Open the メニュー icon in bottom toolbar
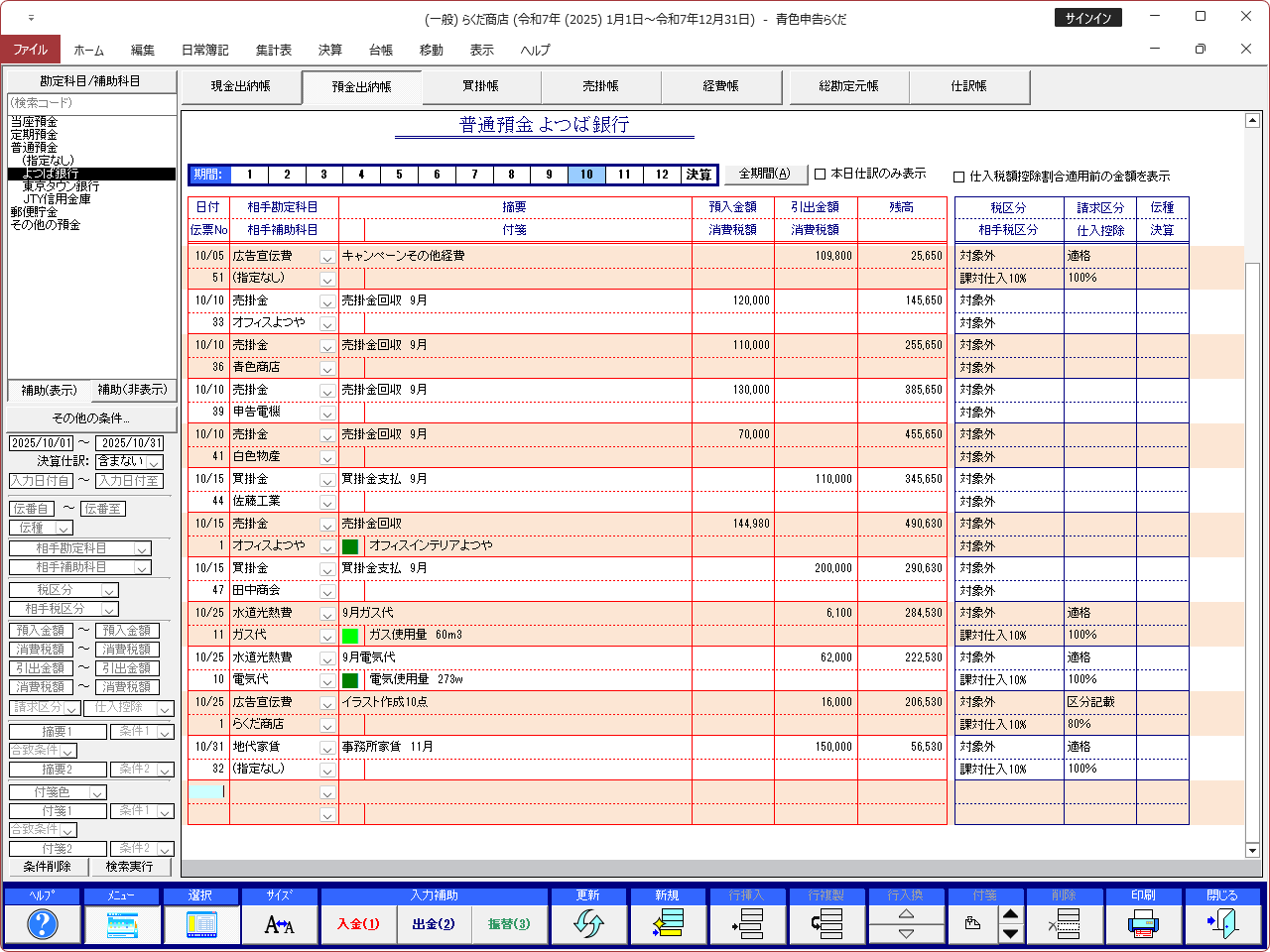This screenshot has width=1270, height=952. coord(121,924)
